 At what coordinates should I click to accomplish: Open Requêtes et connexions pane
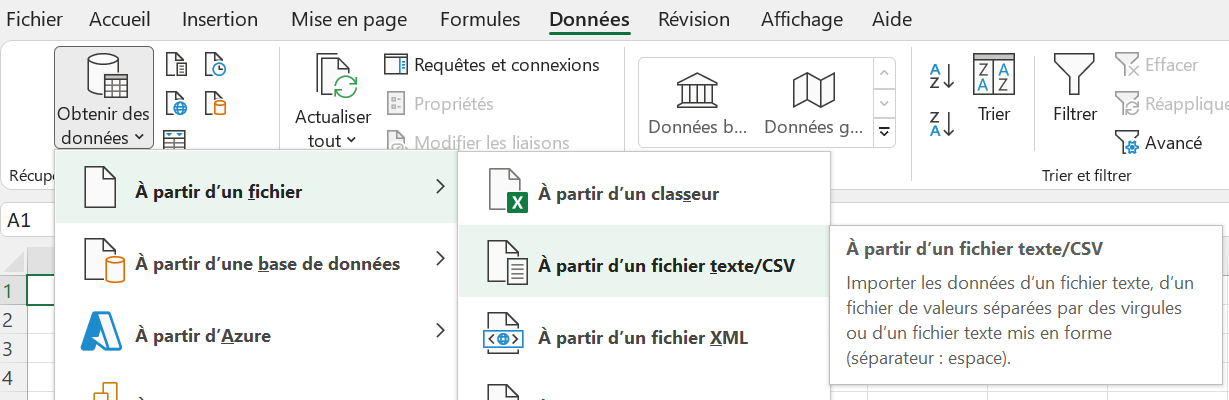492,65
